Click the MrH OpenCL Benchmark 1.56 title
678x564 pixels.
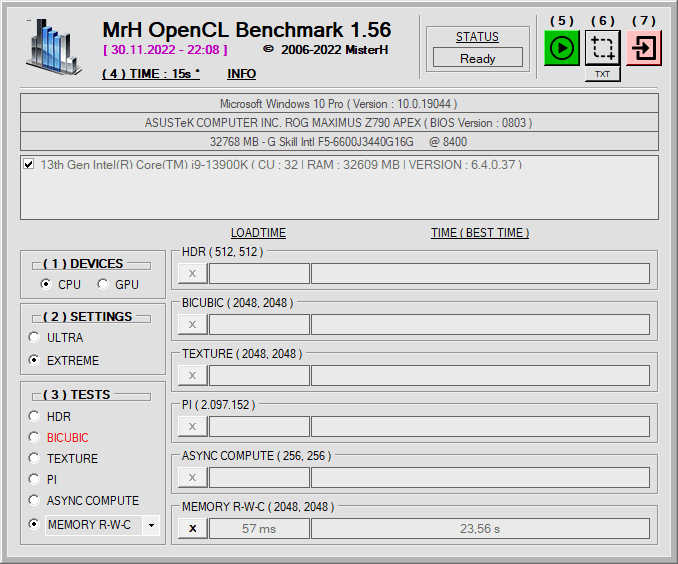[x=246, y=30]
